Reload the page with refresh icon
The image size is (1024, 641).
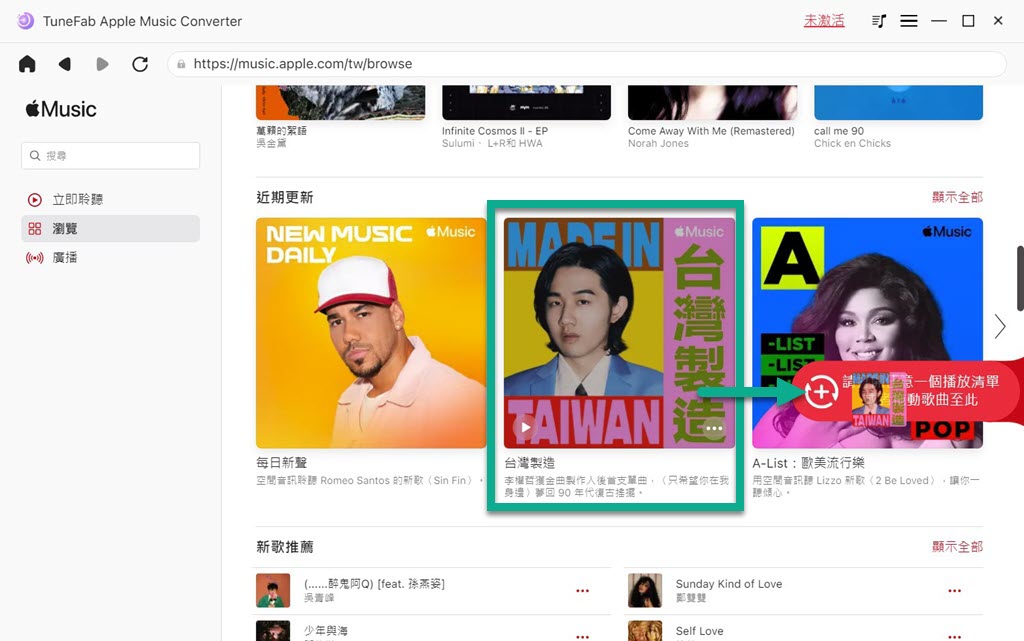coord(140,64)
